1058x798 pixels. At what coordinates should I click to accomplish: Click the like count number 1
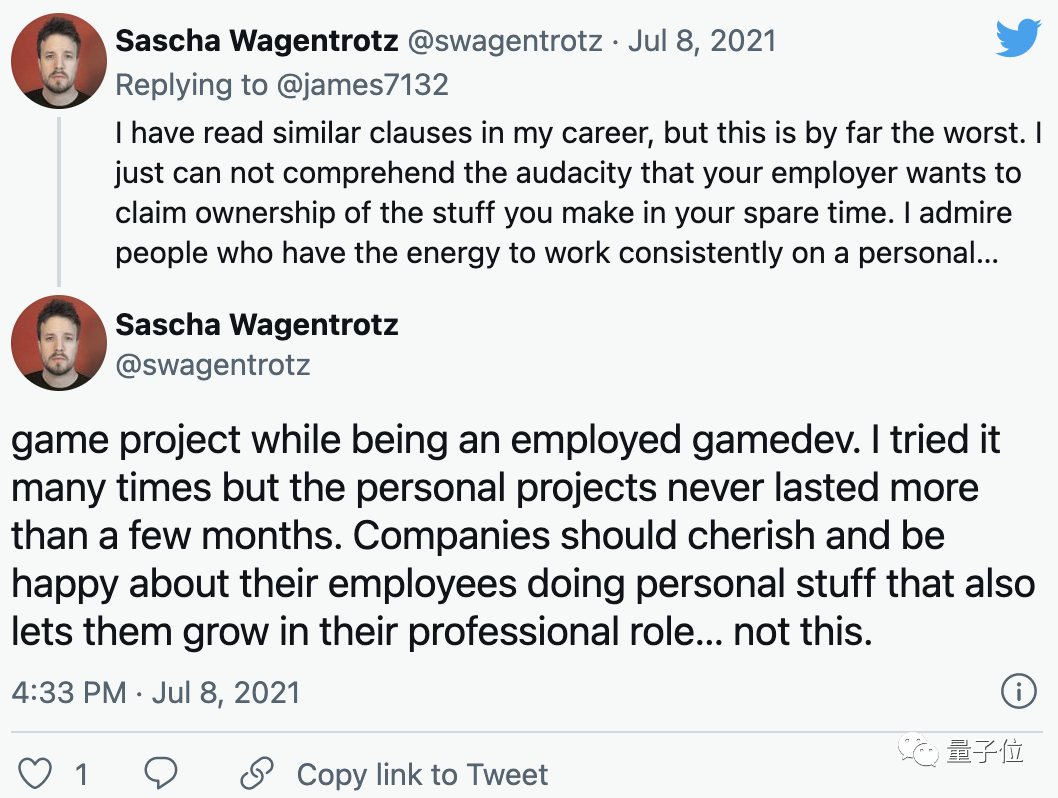pyautogui.click(x=81, y=774)
